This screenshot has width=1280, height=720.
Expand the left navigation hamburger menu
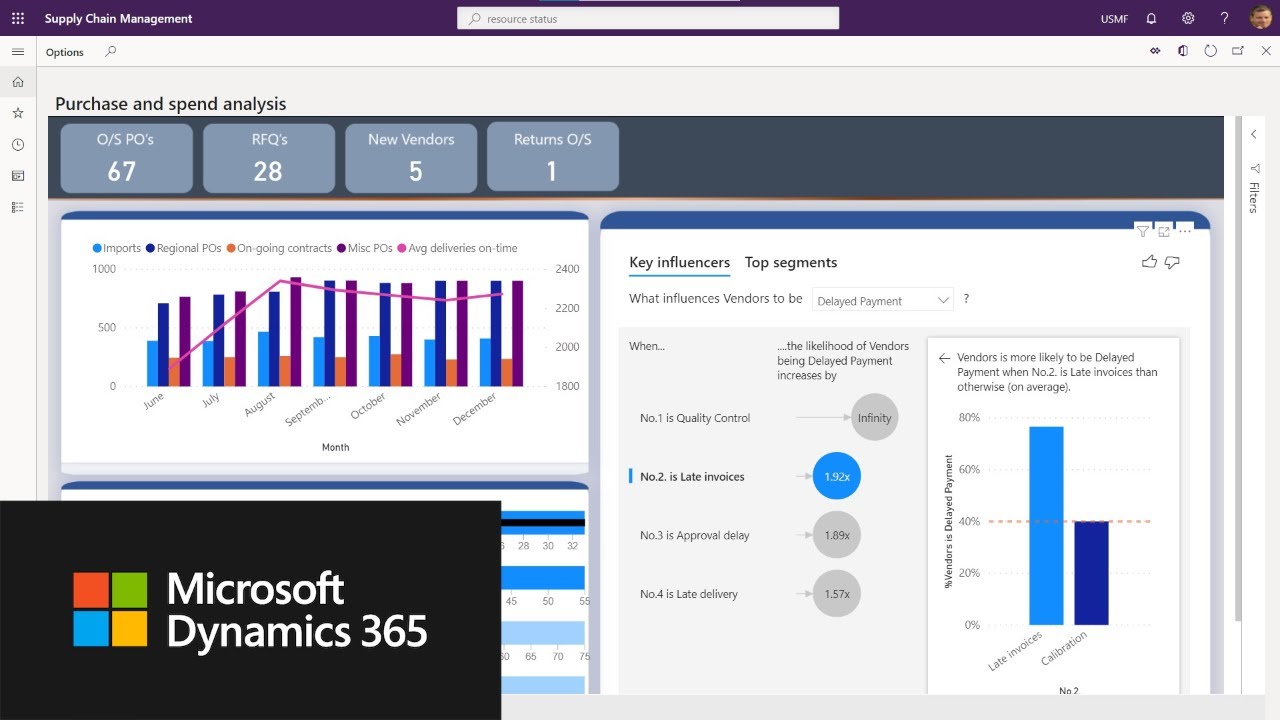coord(18,51)
